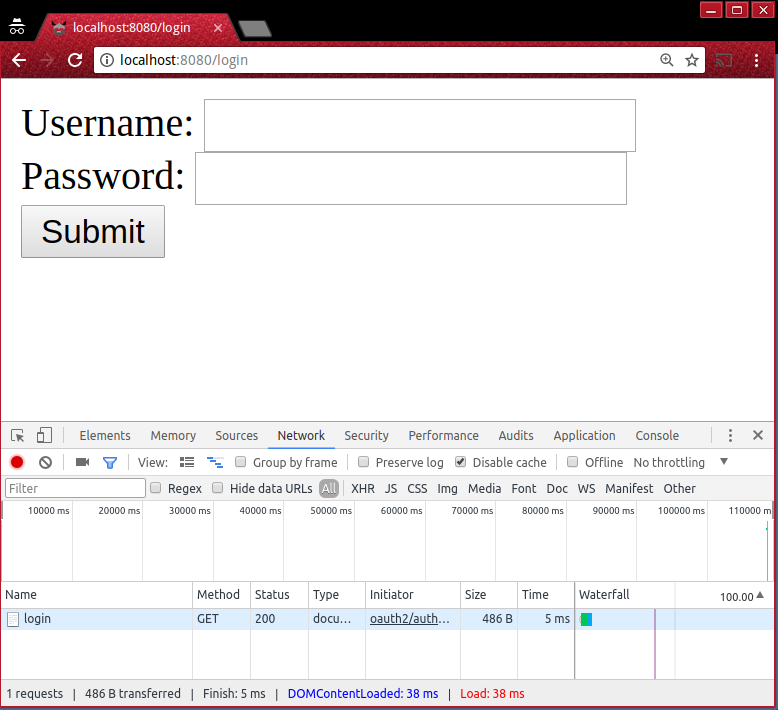Open the No throttling dropdown

click(x=680, y=463)
